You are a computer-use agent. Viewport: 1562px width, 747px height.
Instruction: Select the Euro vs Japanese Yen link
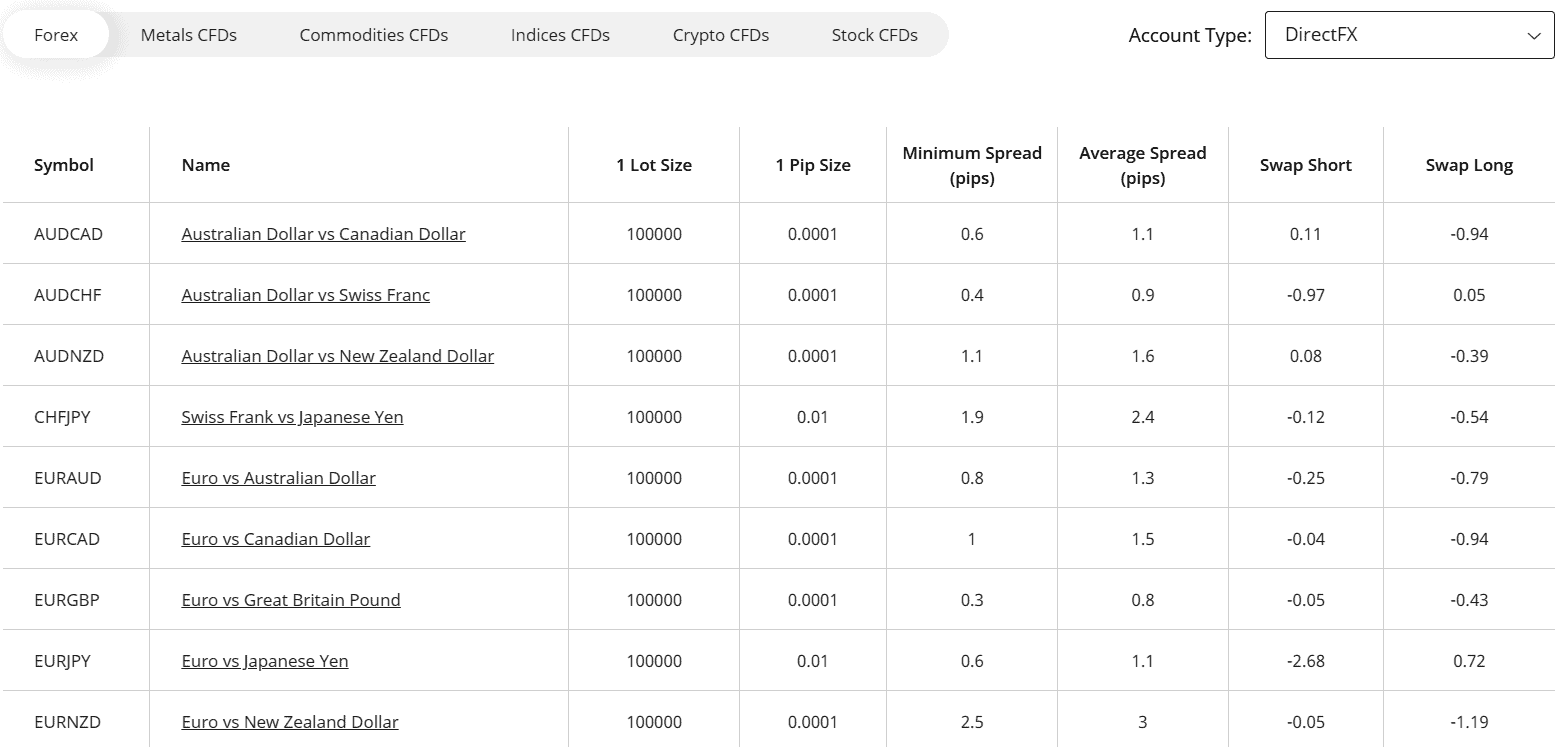pyautogui.click(x=264, y=661)
